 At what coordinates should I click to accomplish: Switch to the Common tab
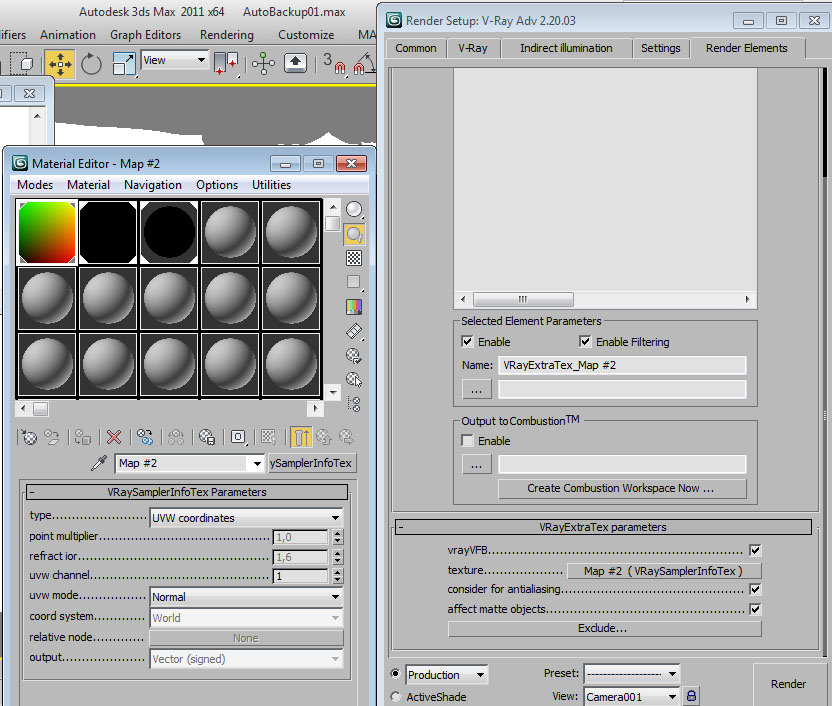click(x=415, y=48)
